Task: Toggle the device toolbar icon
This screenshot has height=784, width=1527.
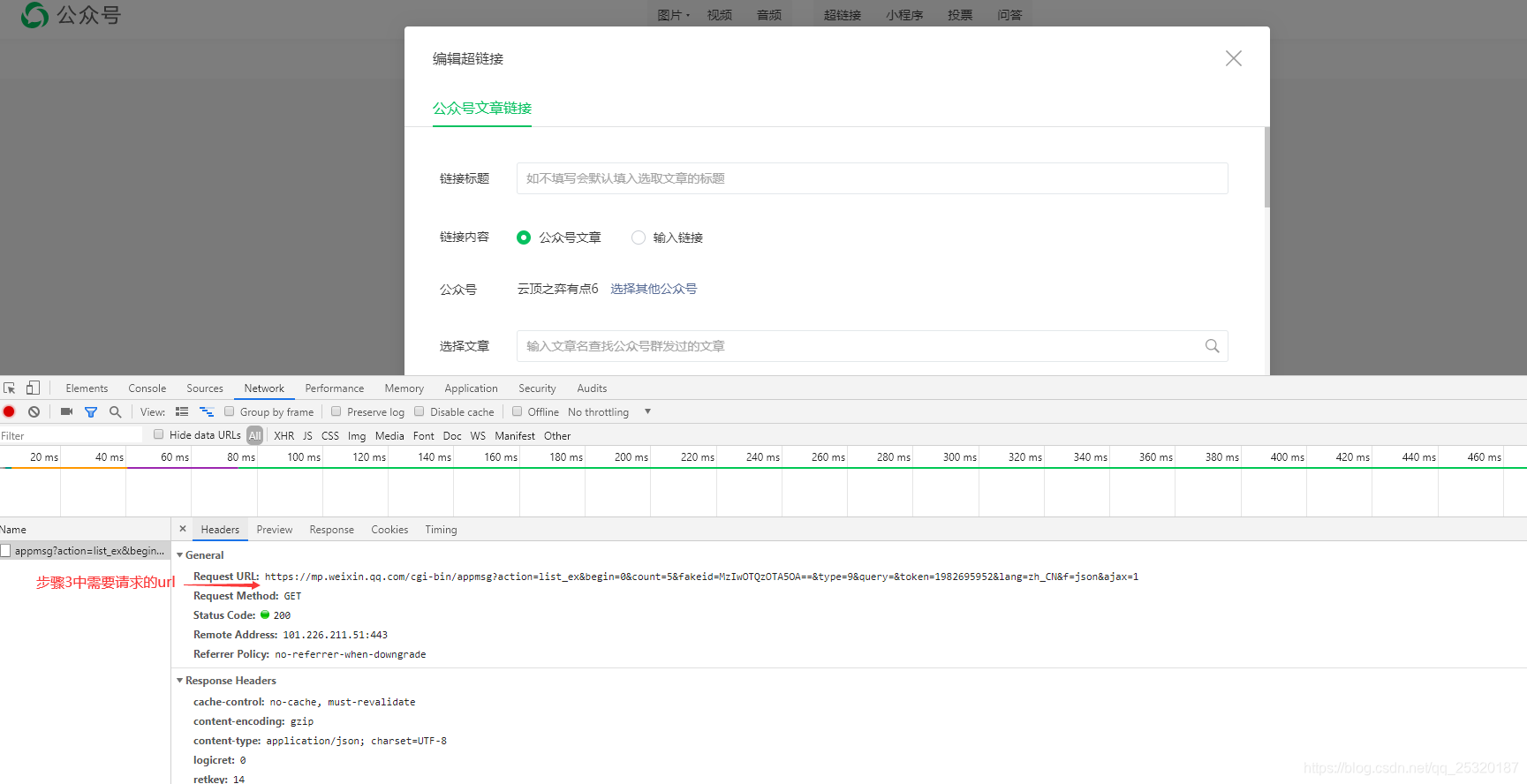Action: 33,388
